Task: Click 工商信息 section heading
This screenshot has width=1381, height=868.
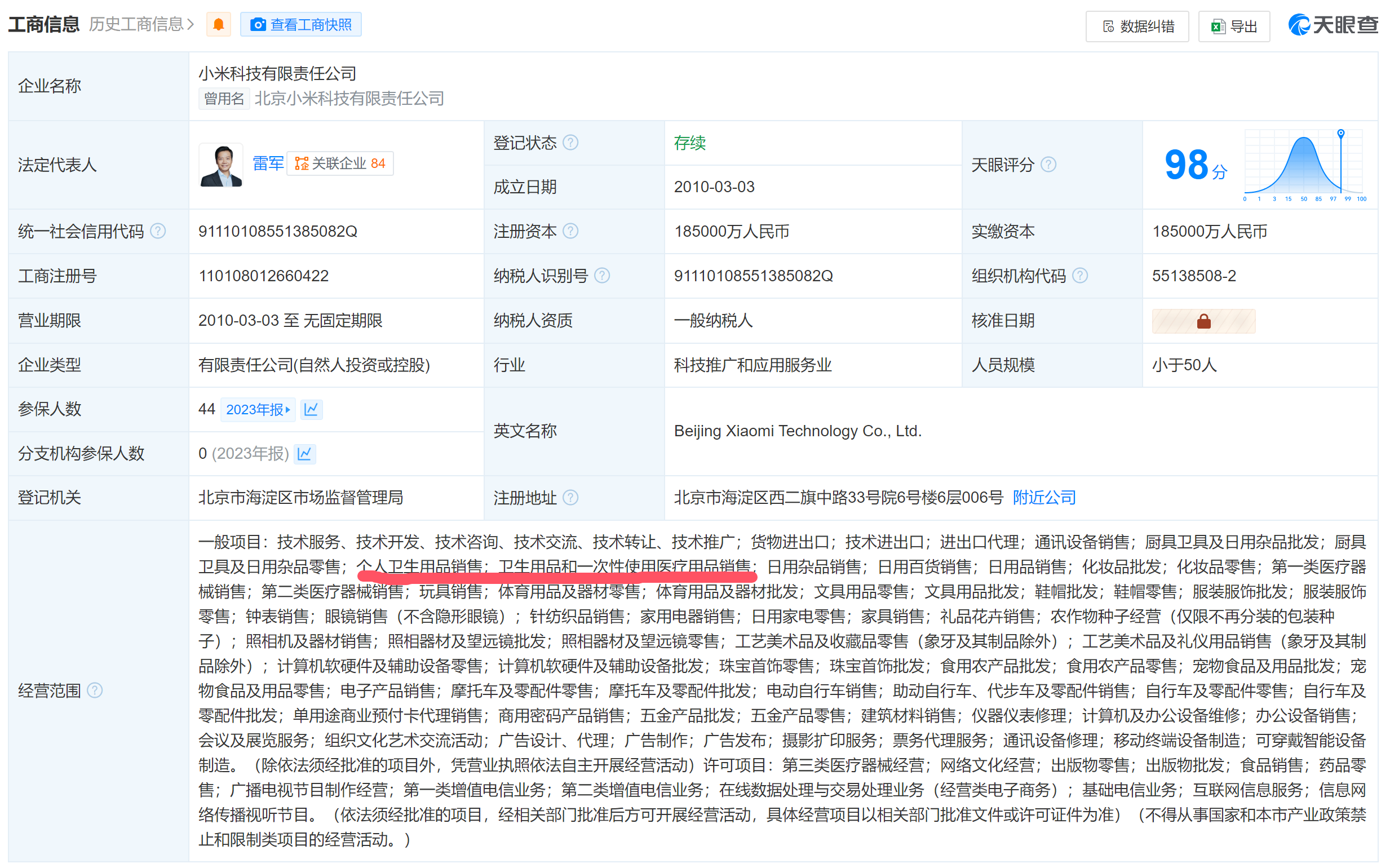Action: pyautogui.click(x=43, y=25)
